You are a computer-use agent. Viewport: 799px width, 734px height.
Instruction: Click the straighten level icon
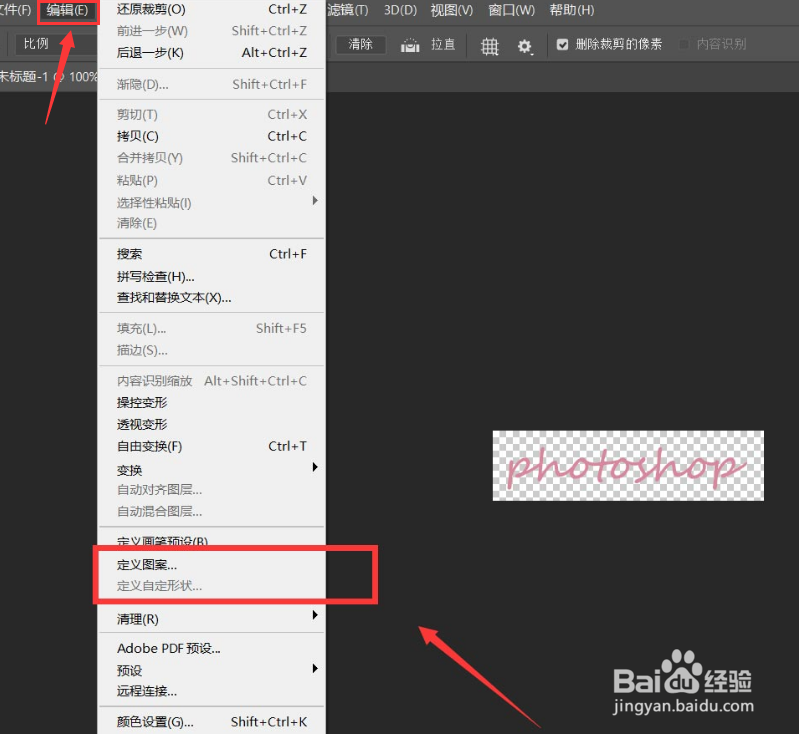410,45
